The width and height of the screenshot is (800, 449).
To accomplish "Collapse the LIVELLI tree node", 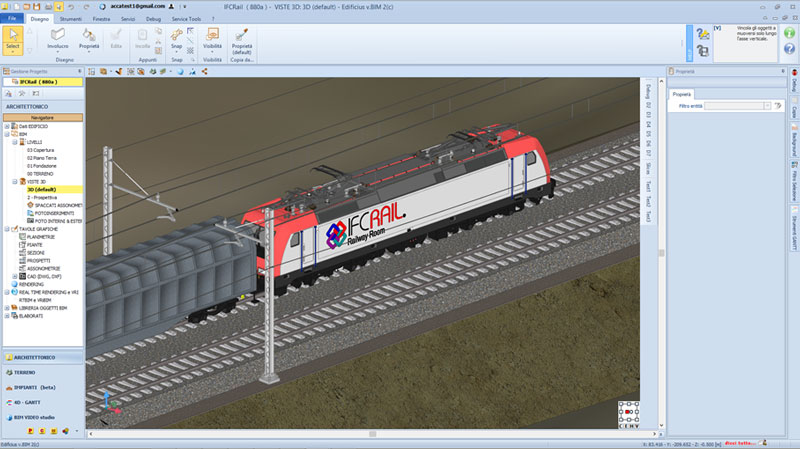I will (15, 142).
